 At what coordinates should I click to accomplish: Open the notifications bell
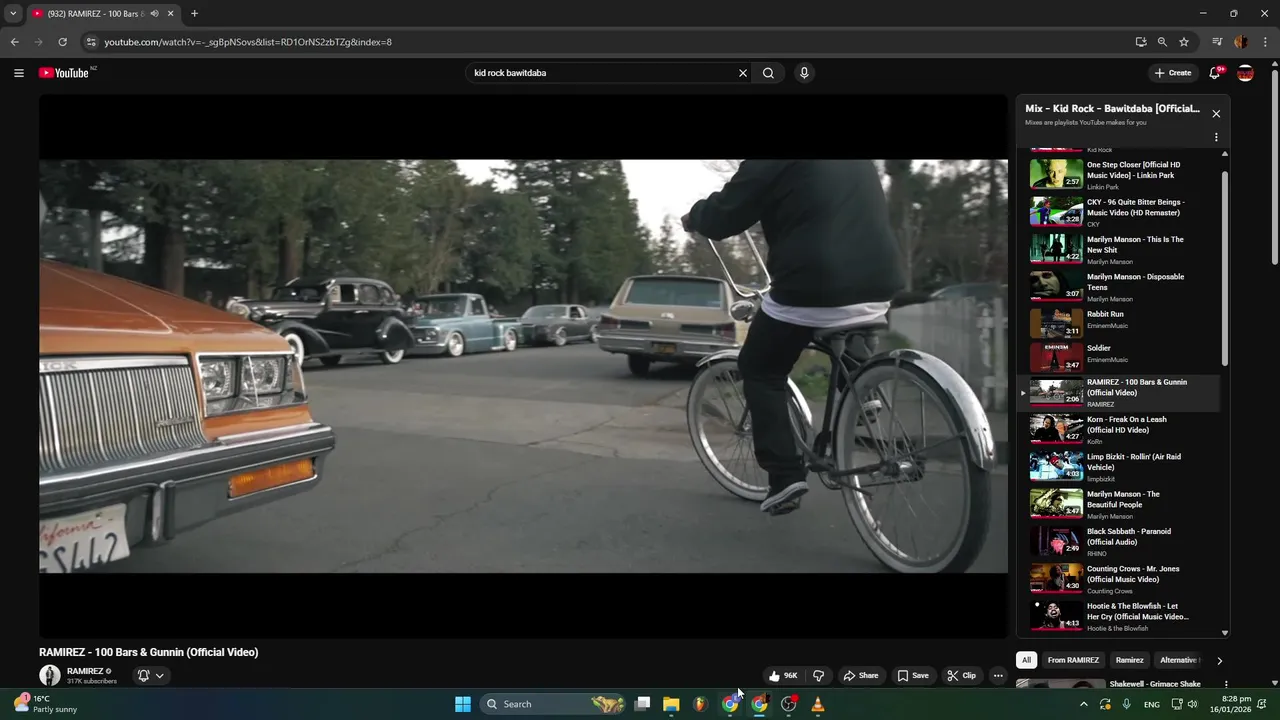[1215, 73]
